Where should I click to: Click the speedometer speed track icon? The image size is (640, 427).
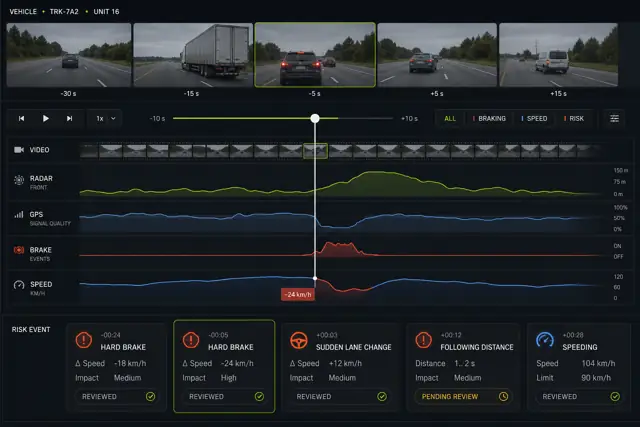(x=19, y=285)
